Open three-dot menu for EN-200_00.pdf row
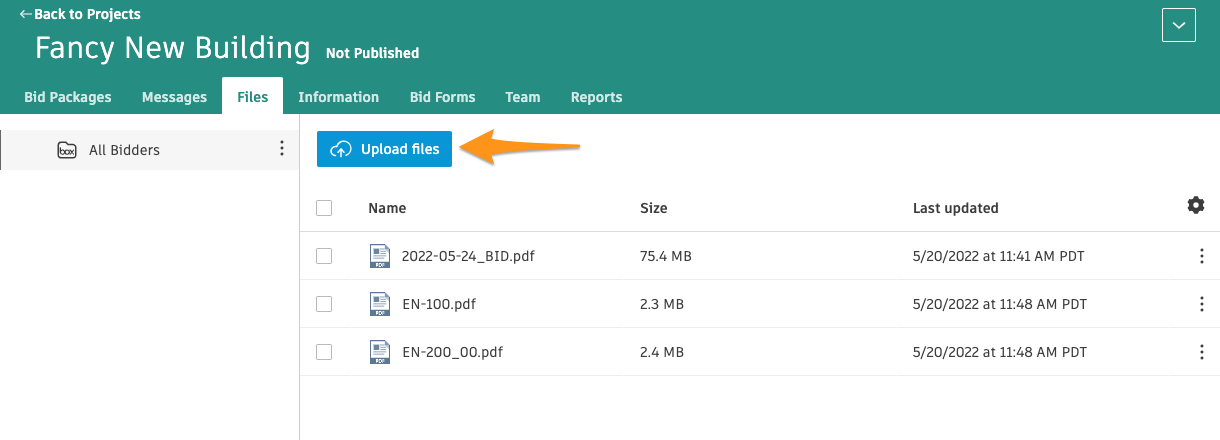Image resolution: width=1220 pixels, height=440 pixels. 1201,352
